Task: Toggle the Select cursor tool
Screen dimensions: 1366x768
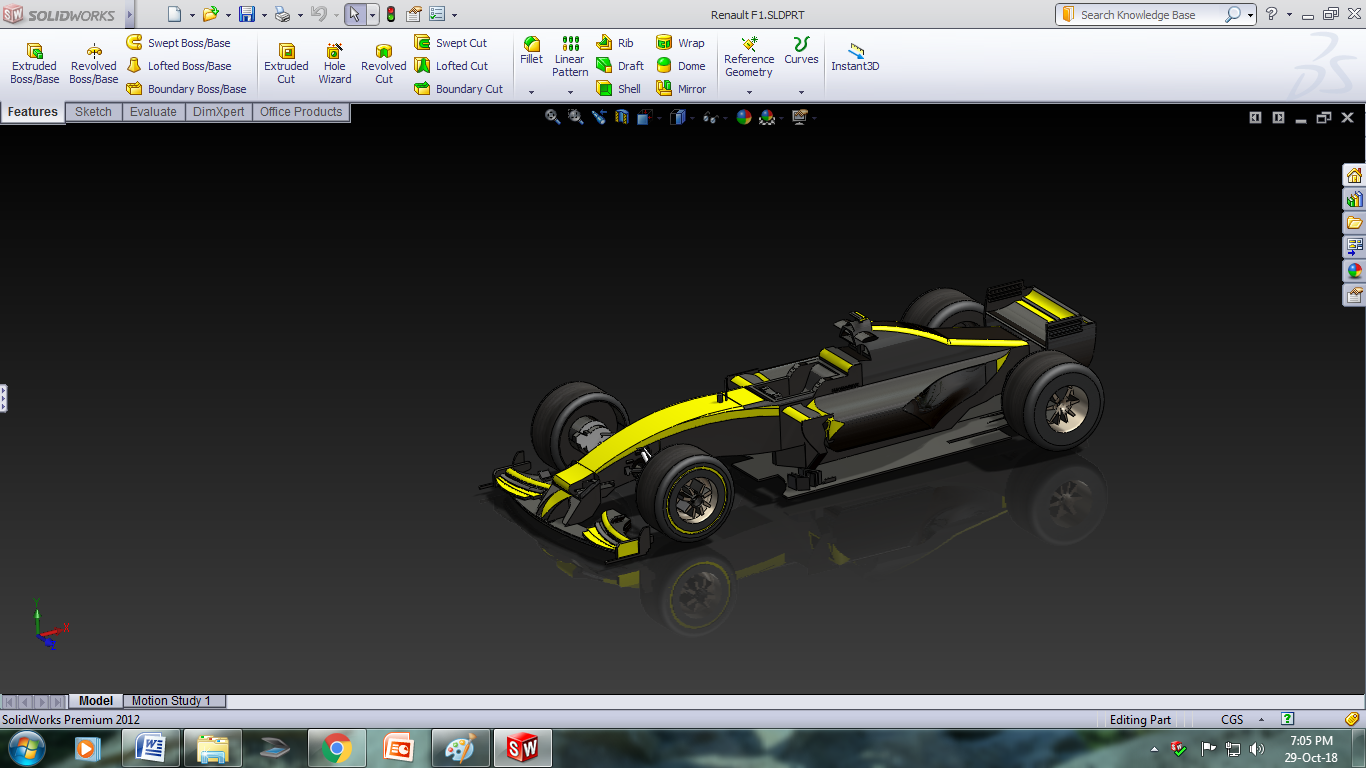Action: [355, 14]
